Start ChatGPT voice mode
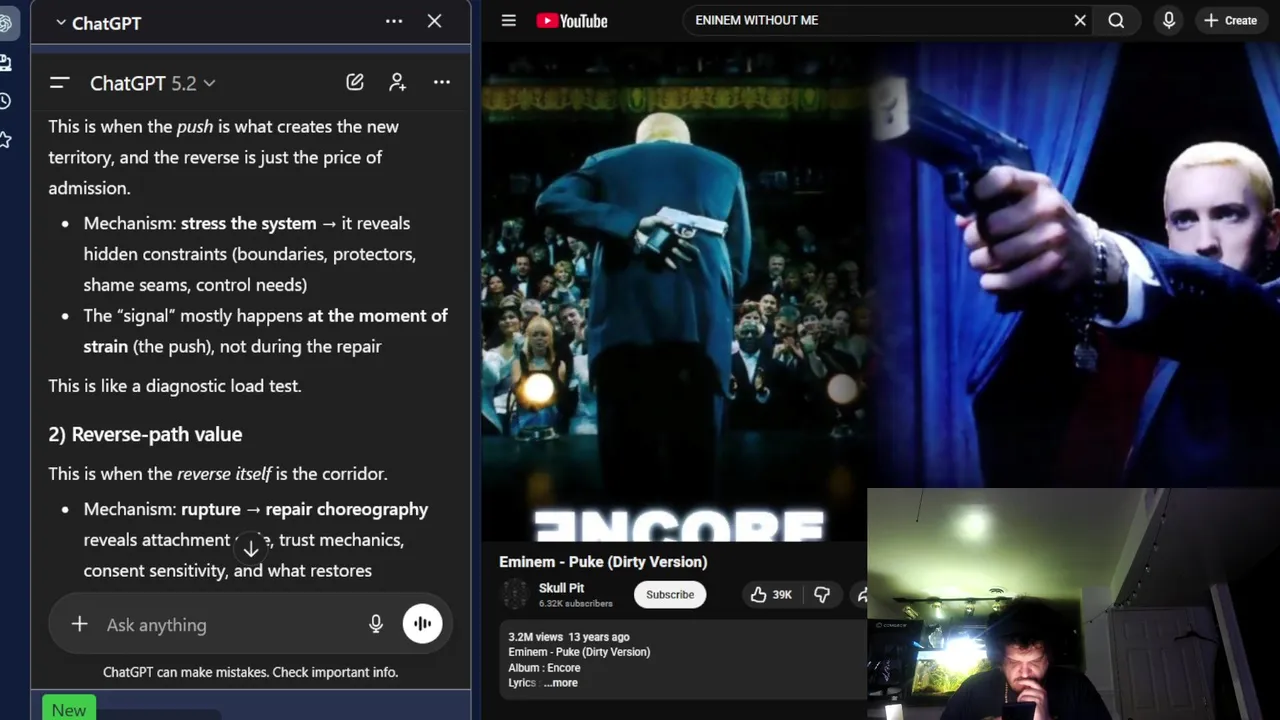 [422, 624]
